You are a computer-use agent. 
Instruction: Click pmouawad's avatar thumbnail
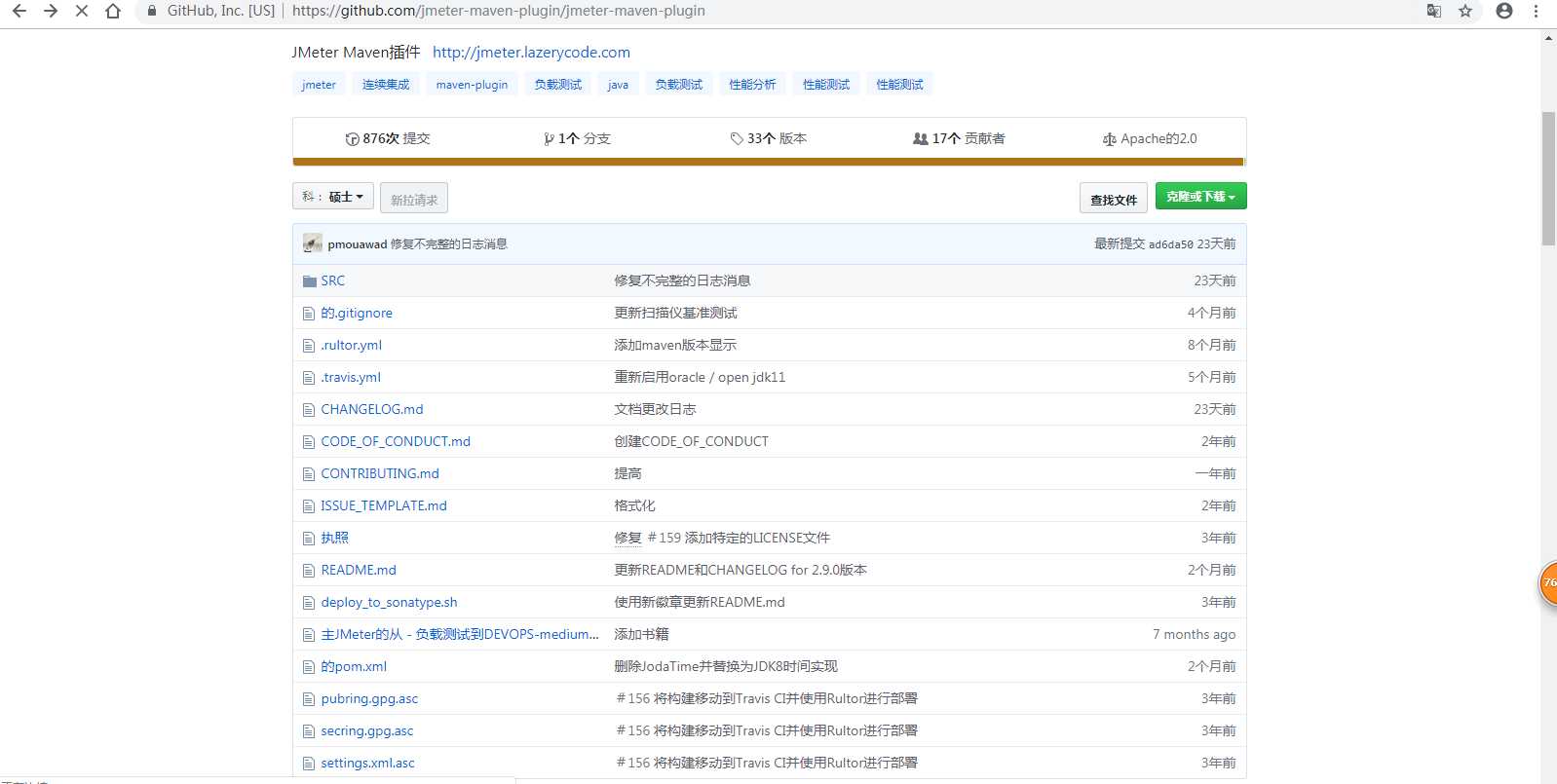pos(313,243)
